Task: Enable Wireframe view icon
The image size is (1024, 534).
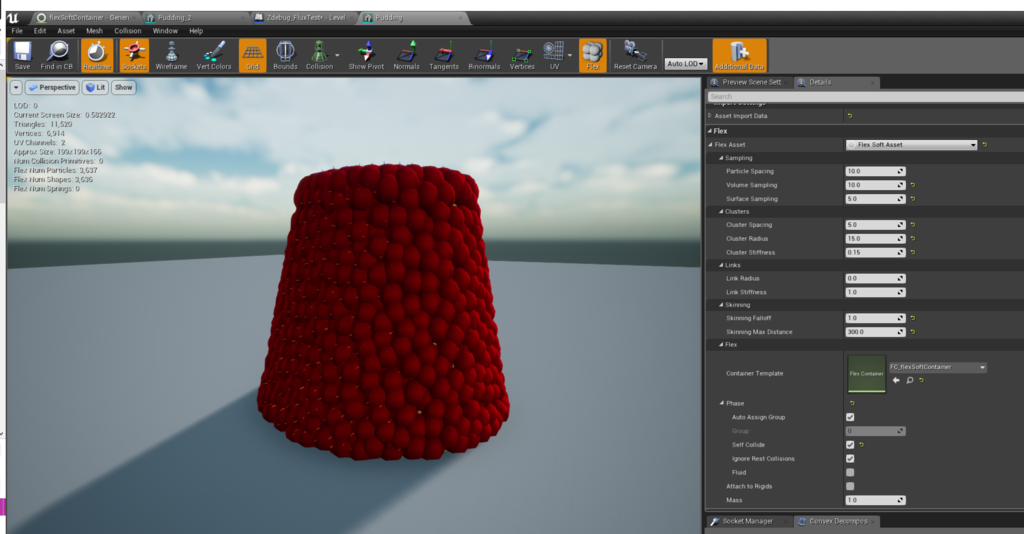Action: click(x=171, y=55)
